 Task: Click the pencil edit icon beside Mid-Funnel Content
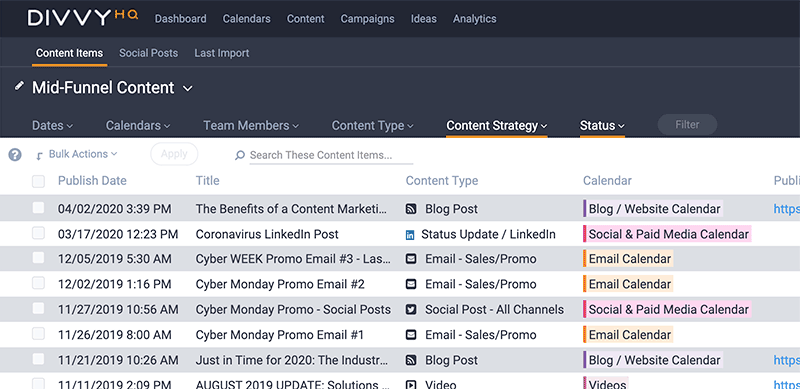[19, 86]
